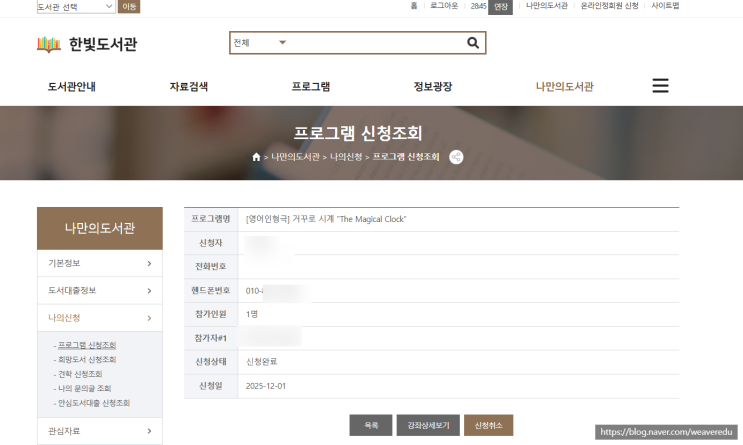Collapse 나의신청 sidebar section

pos(100,318)
